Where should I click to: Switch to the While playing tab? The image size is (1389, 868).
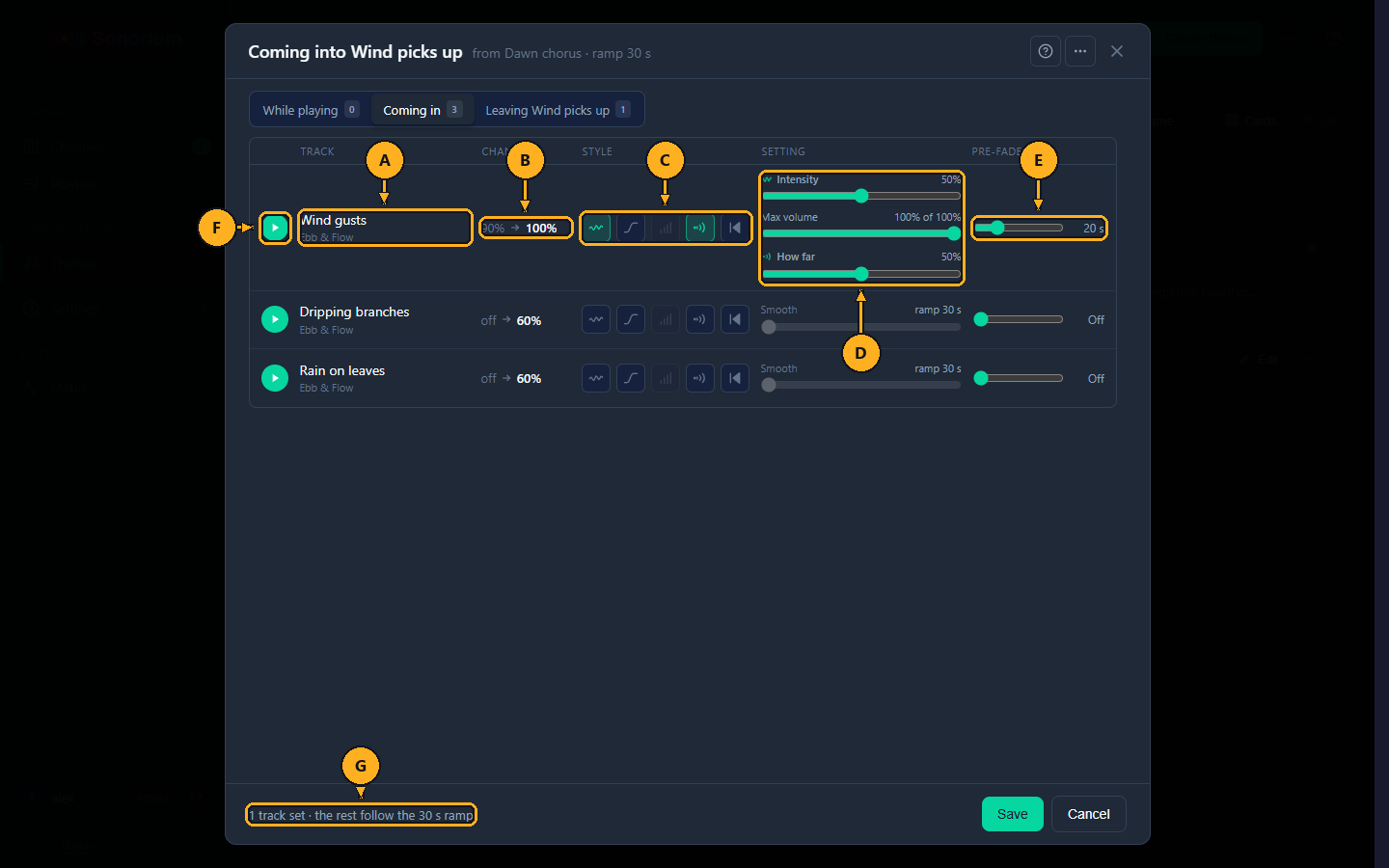point(311,110)
